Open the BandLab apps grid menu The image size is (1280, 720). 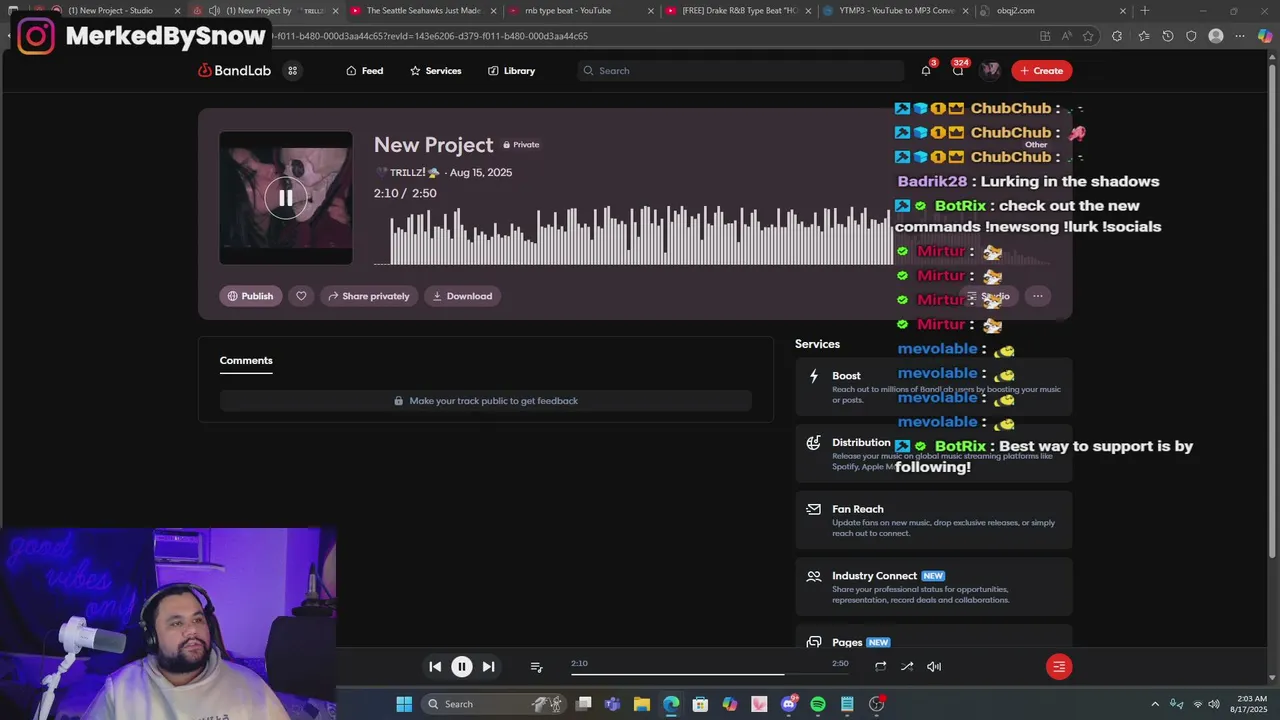point(293,71)
